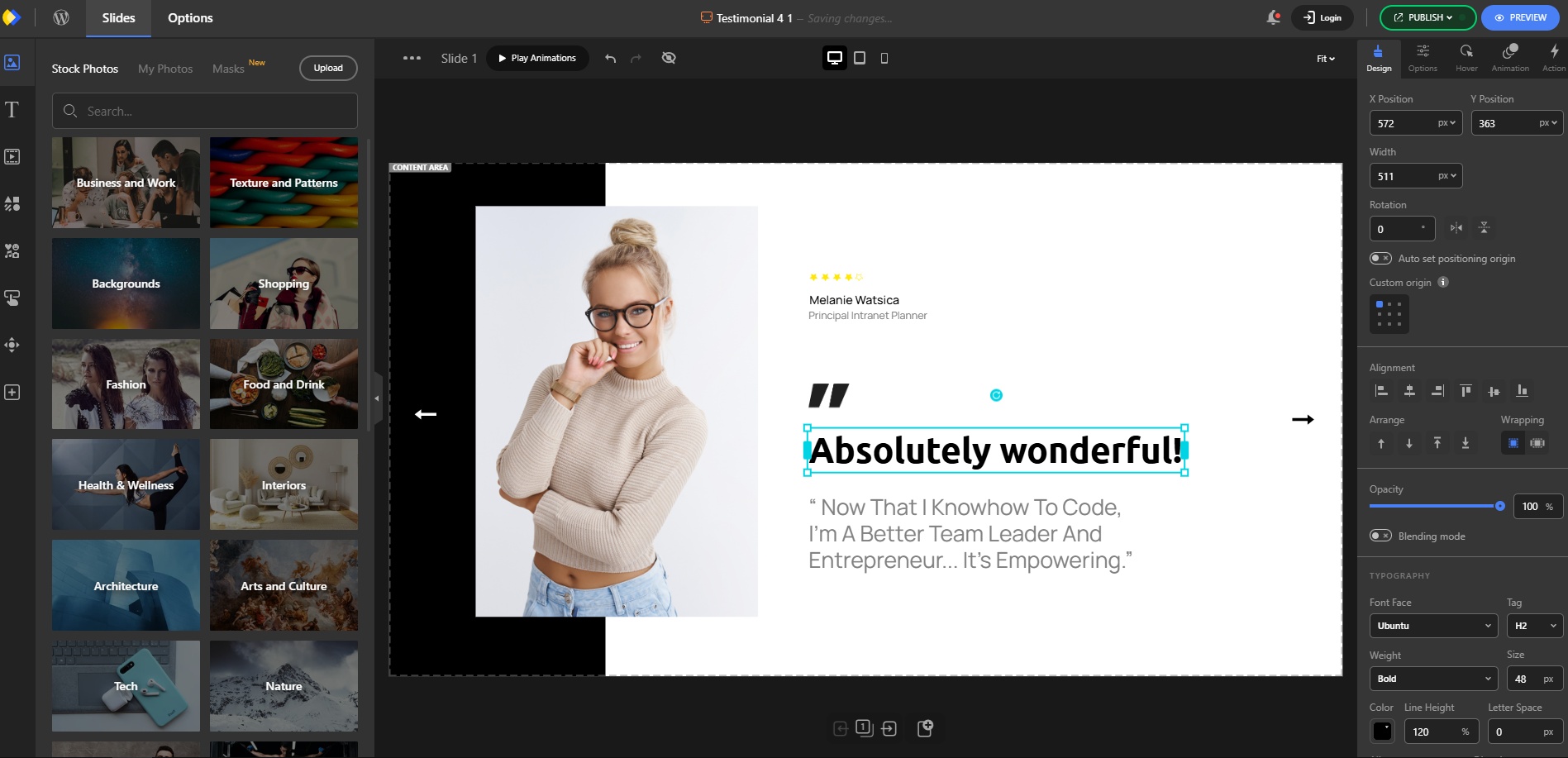Open the Tag H2 dropdown

click(x=1535, y=626)
